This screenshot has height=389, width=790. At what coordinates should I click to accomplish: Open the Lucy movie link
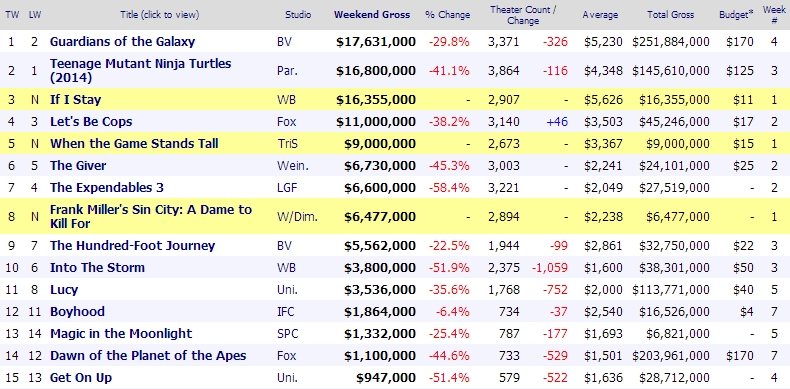tap(64, 290)
